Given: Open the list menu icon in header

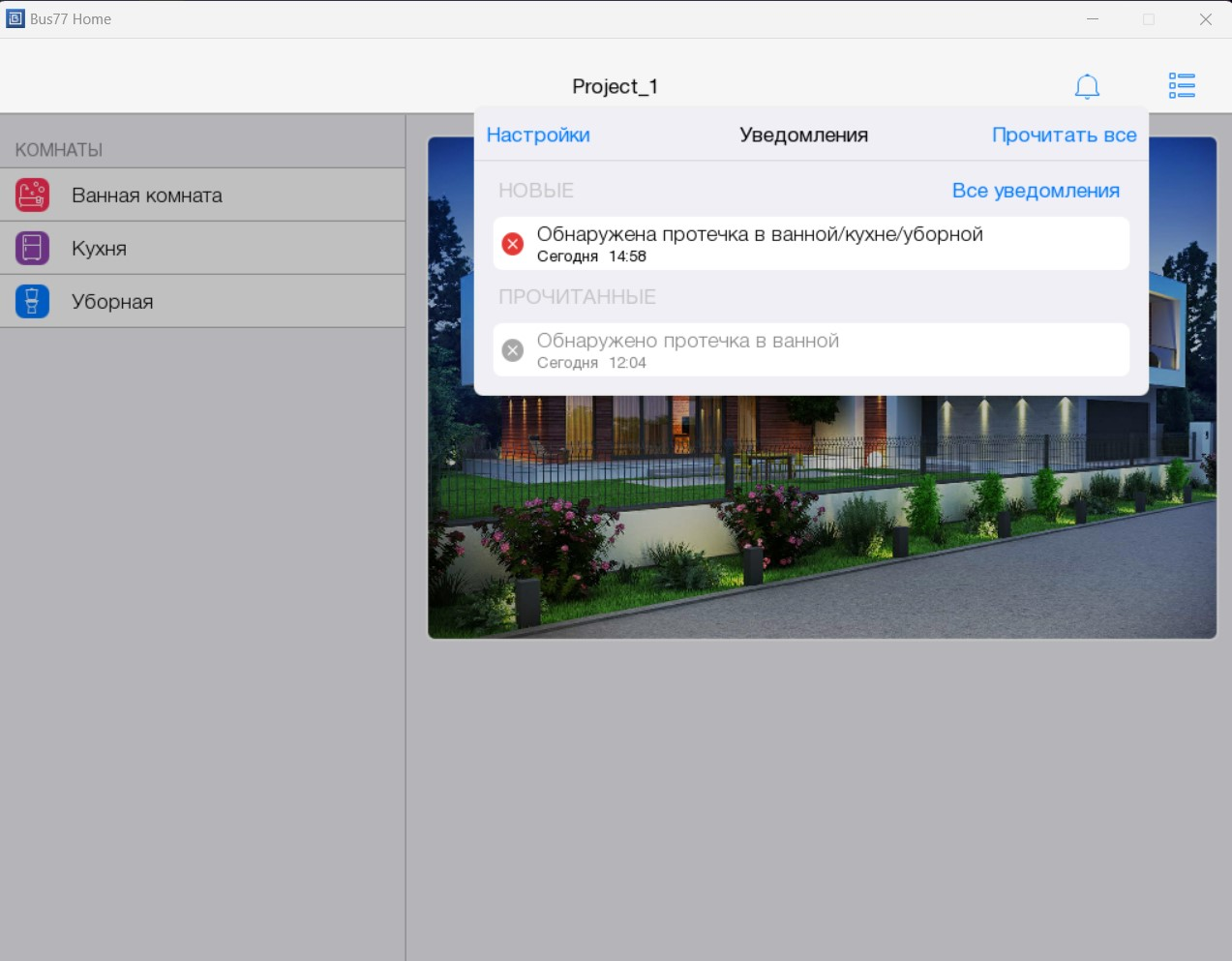Looking at the screenshot, I should pos(1182,86).
